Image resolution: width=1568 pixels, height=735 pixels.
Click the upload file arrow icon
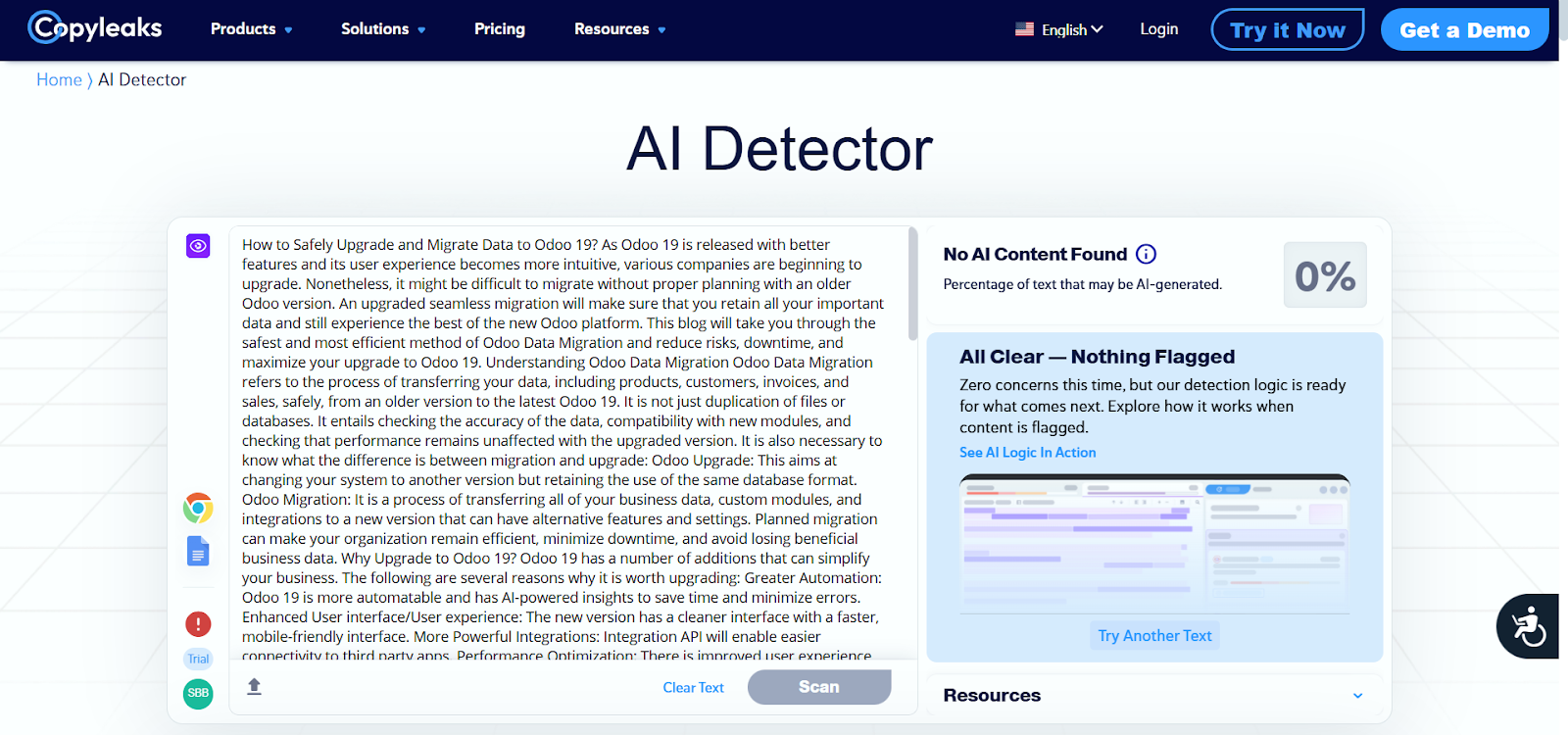254,686
